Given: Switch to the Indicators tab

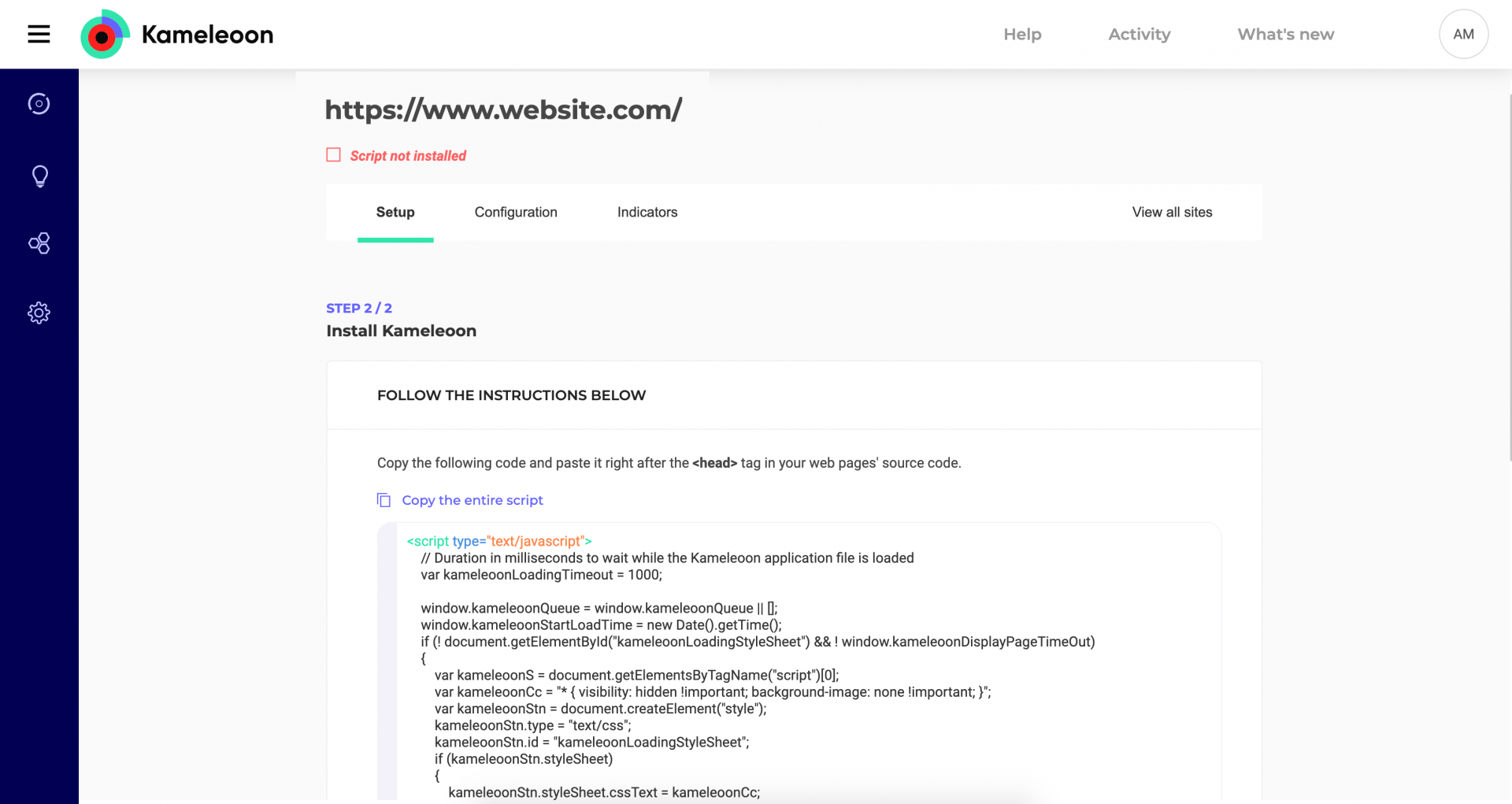Looking at the screenshot, I should 647,213.
